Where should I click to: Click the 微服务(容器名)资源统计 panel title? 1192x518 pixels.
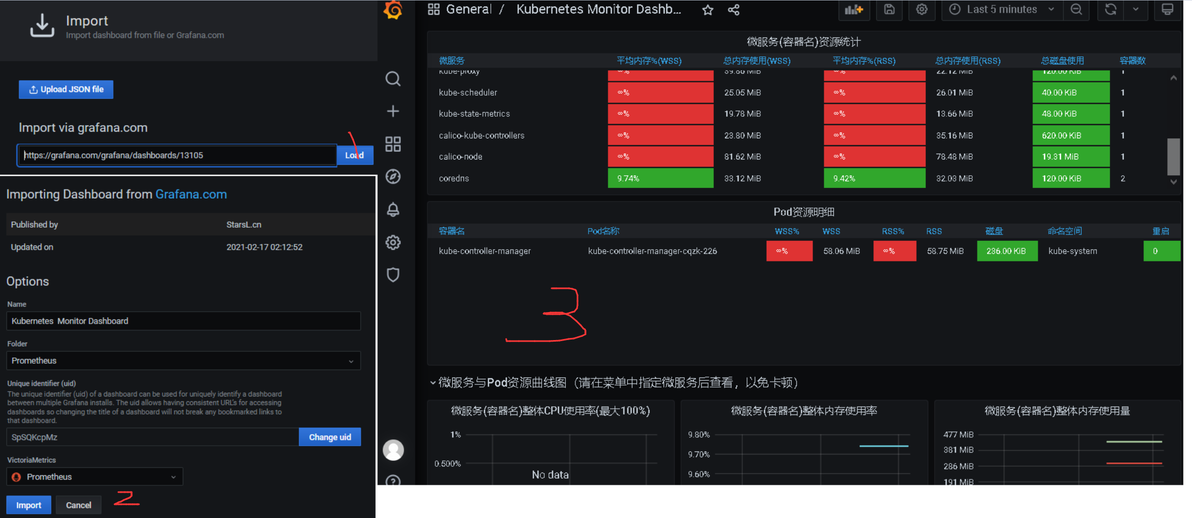coord(804,41)
